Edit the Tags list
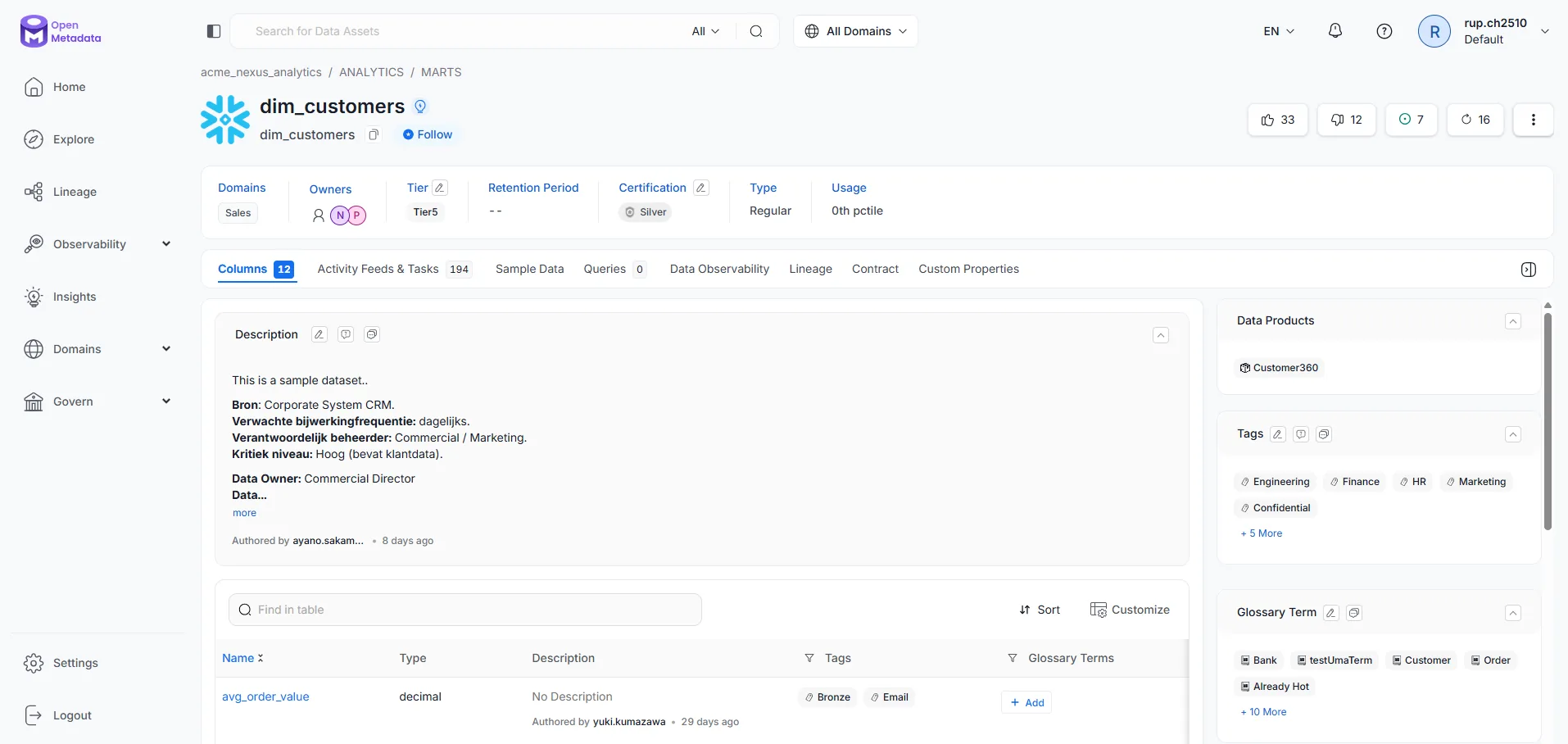Screen dimensions: 1568x744 (x=1278, y=434)
